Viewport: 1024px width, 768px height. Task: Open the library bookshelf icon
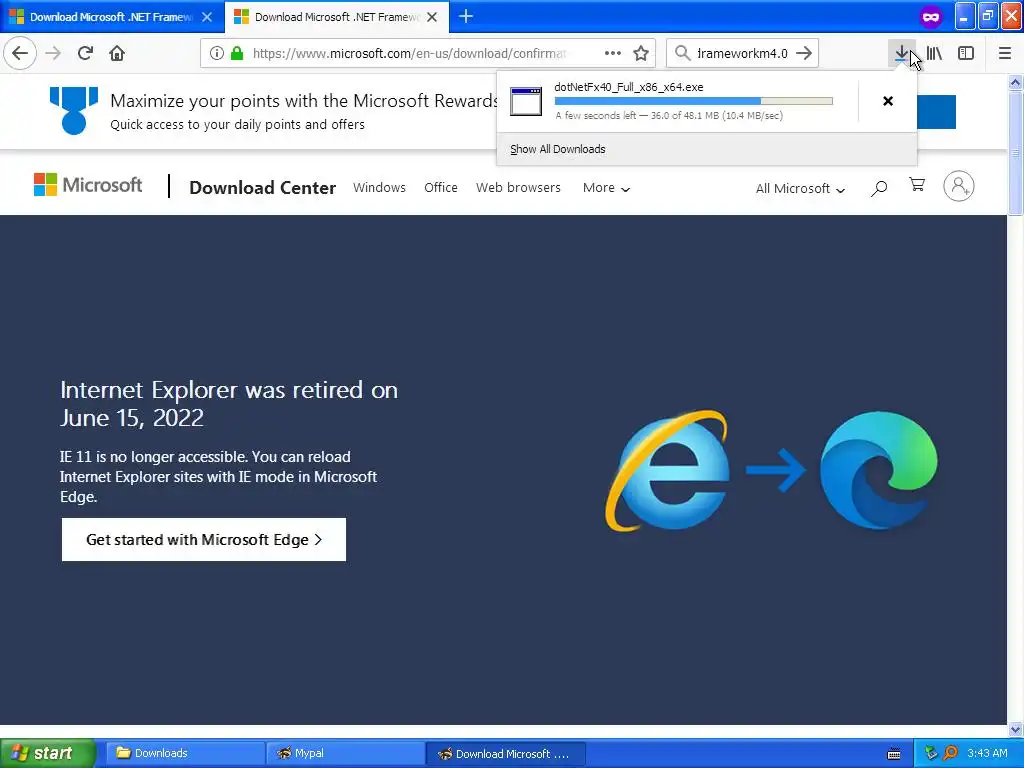coord(934,53)
